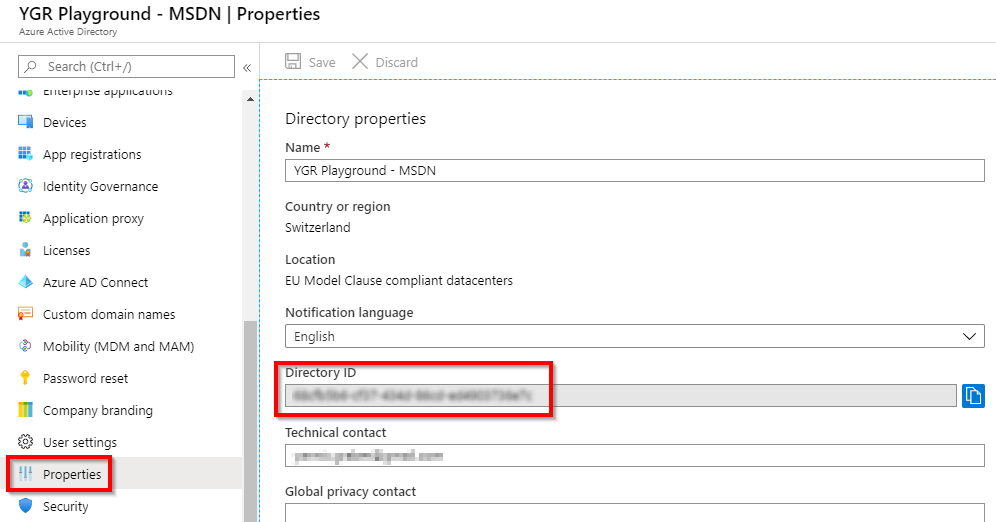Screen dimensions: 996x522
Task: Click the Devices icon in sidebar
Action: click(25, 122)
